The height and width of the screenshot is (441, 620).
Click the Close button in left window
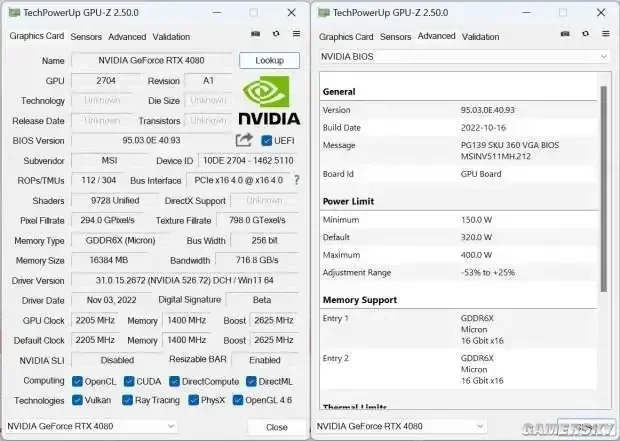276,427
